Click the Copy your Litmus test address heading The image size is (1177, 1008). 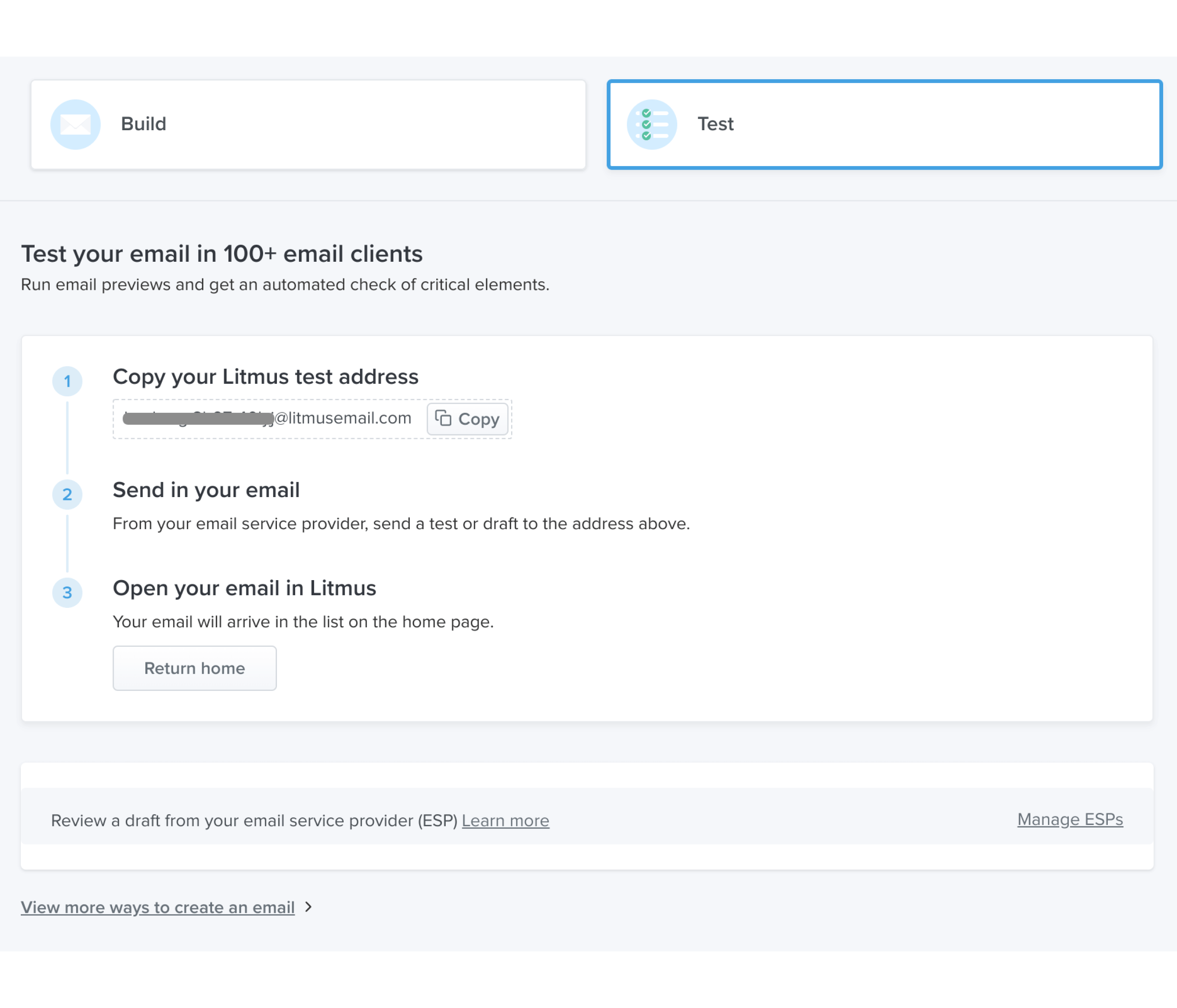click(x=265, y=376)
